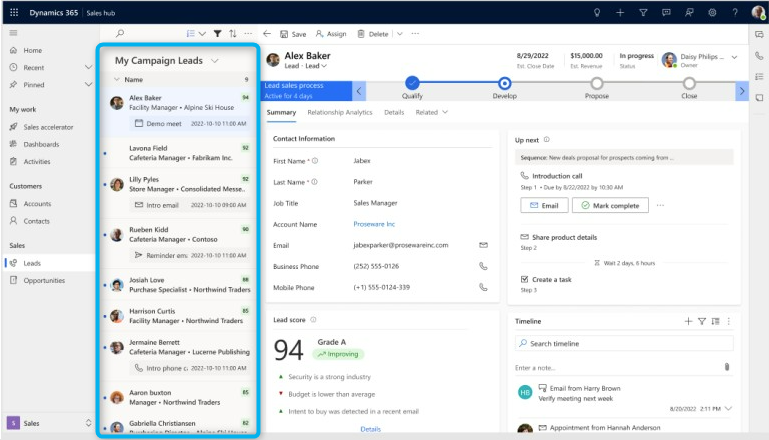Open the list view options dropdown
Screen dimensions: 769x440
(196, 33)
